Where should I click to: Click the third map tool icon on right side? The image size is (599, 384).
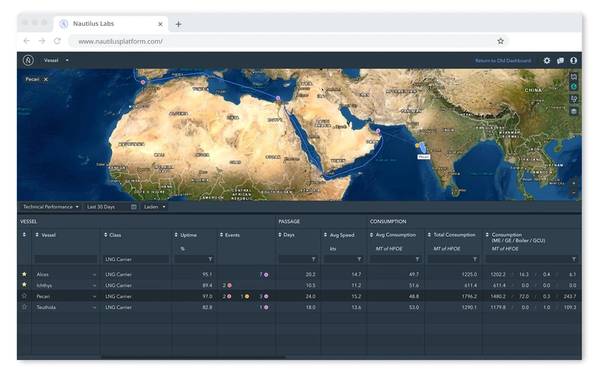573,99
